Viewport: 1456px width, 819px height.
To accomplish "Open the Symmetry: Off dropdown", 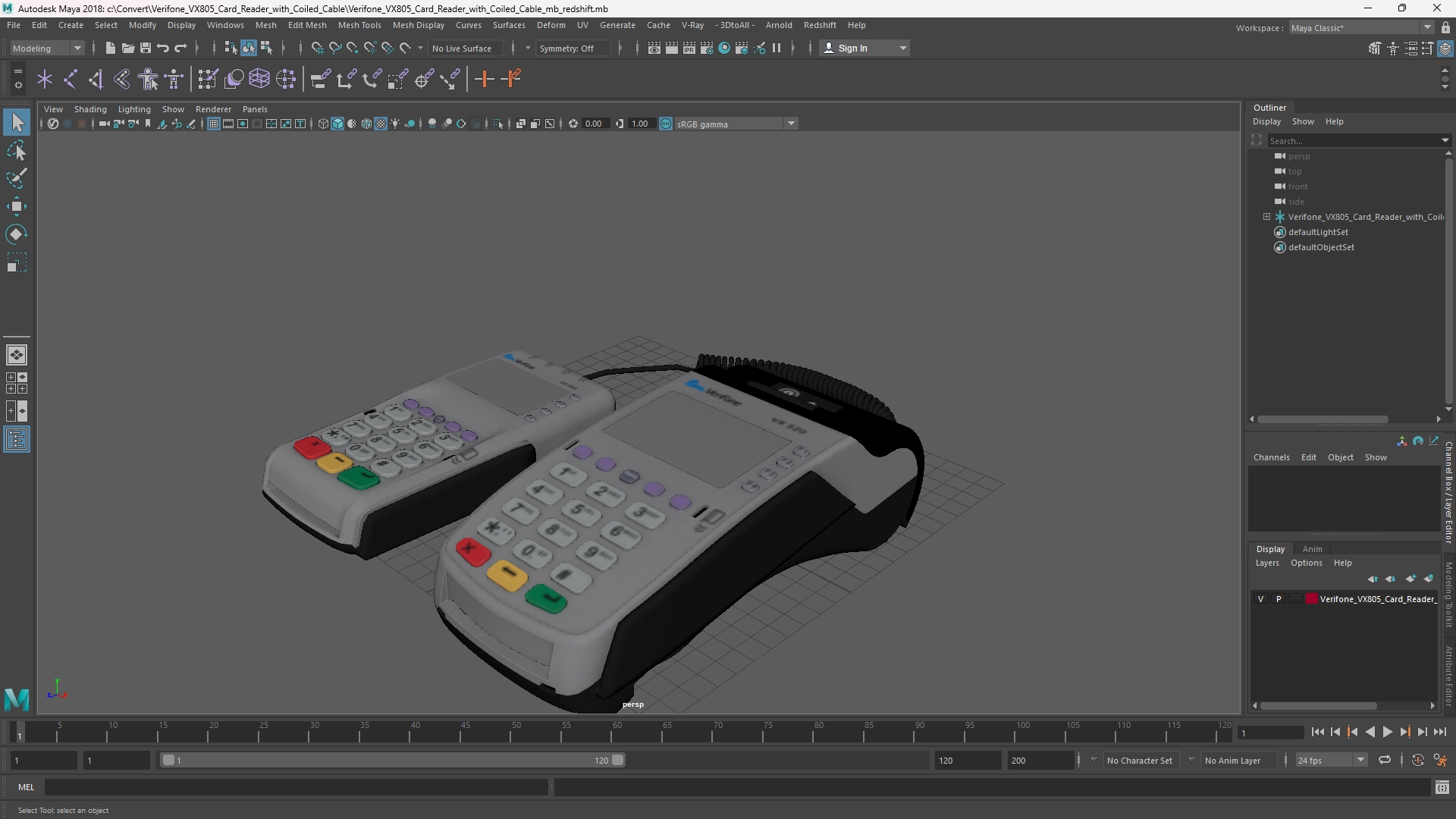I will click(x=573, y=48).
